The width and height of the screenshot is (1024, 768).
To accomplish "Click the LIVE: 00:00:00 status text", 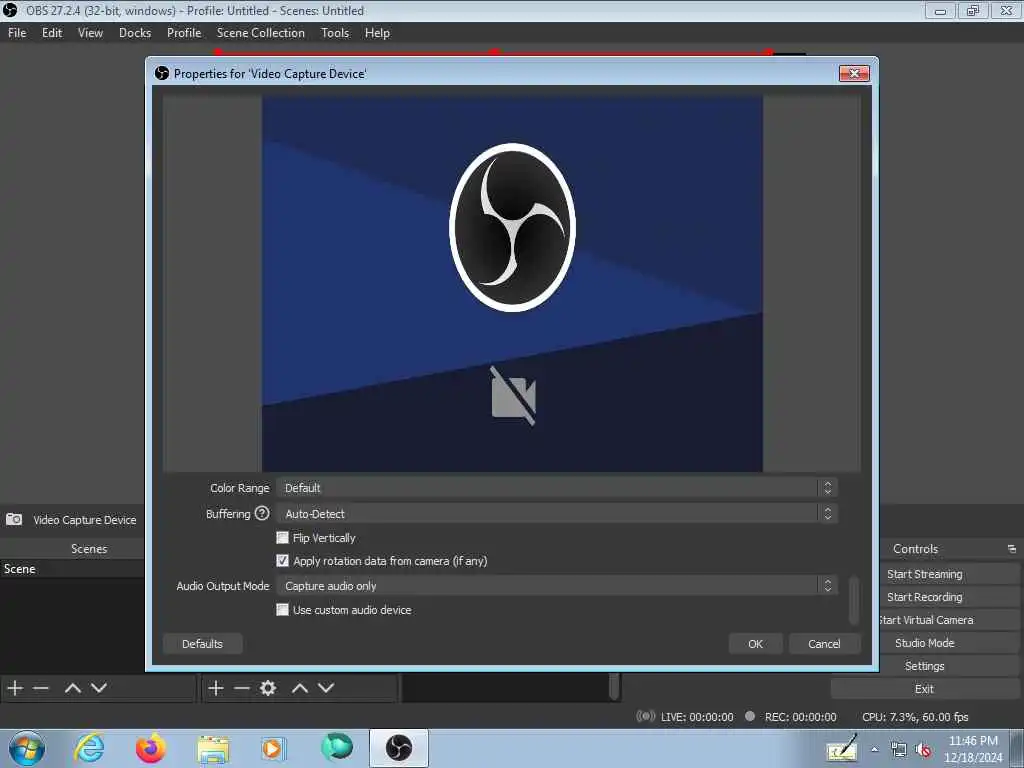I will pyautogui.click(x=697, y=716).
